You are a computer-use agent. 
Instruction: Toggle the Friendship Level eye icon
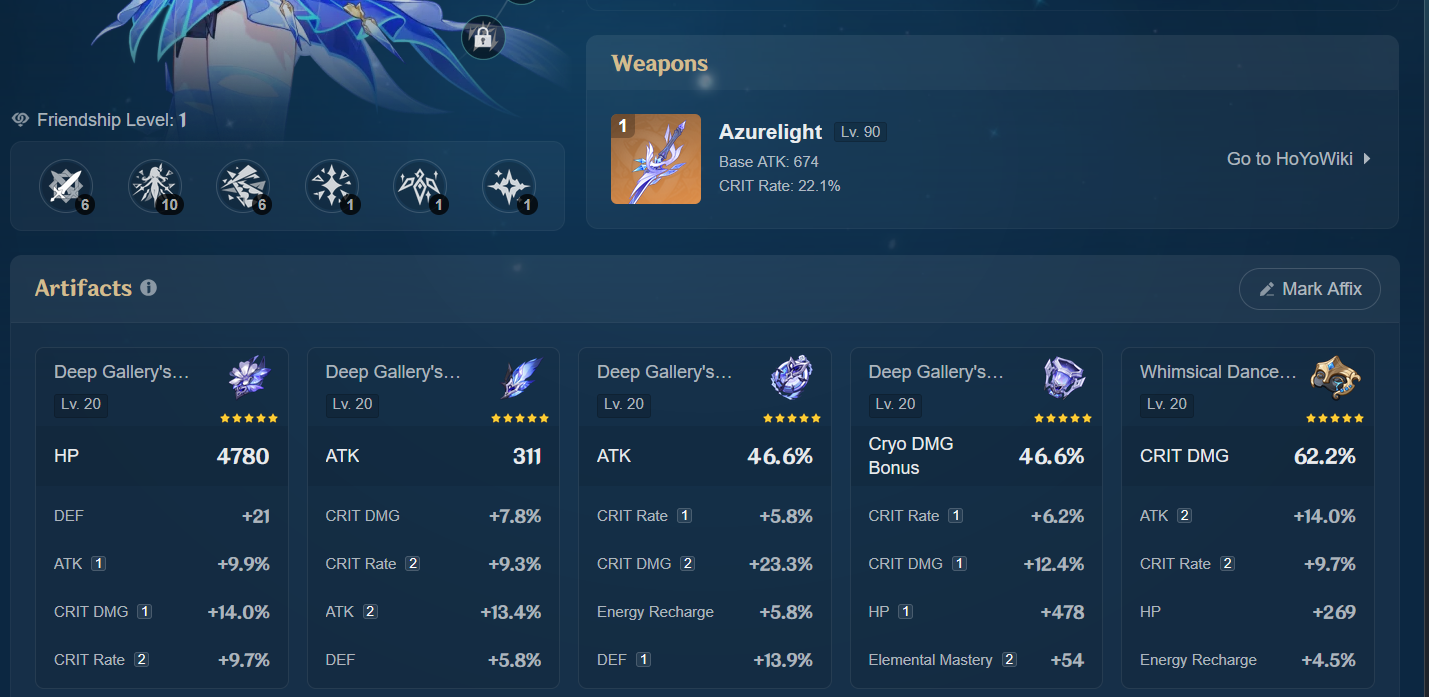point(20,120)
